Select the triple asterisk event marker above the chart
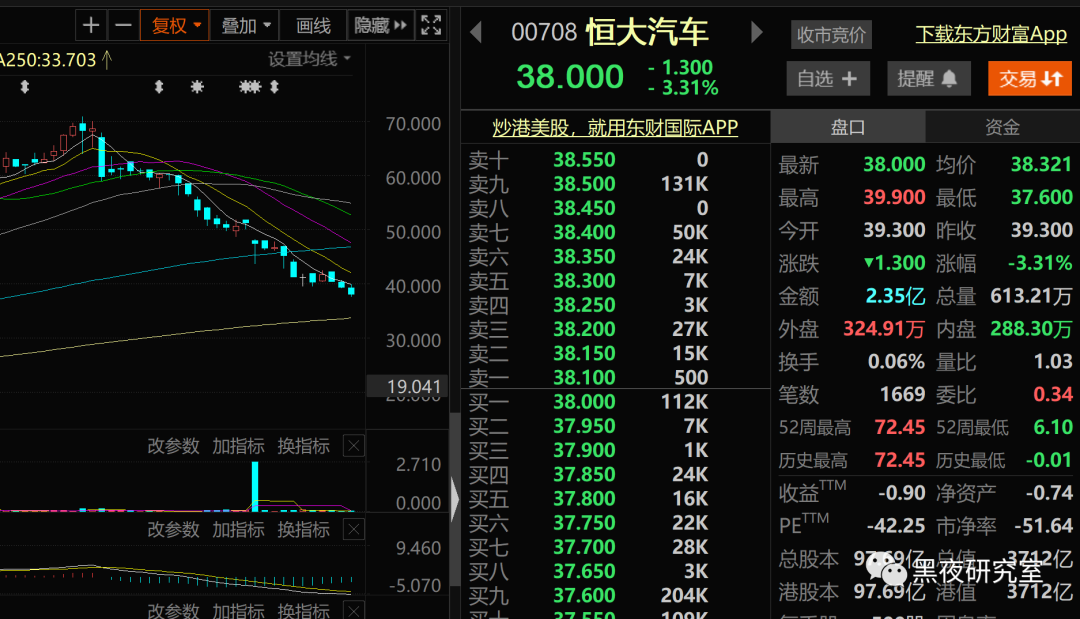The width and height of the screenshot is (1080, 619). 250,87
